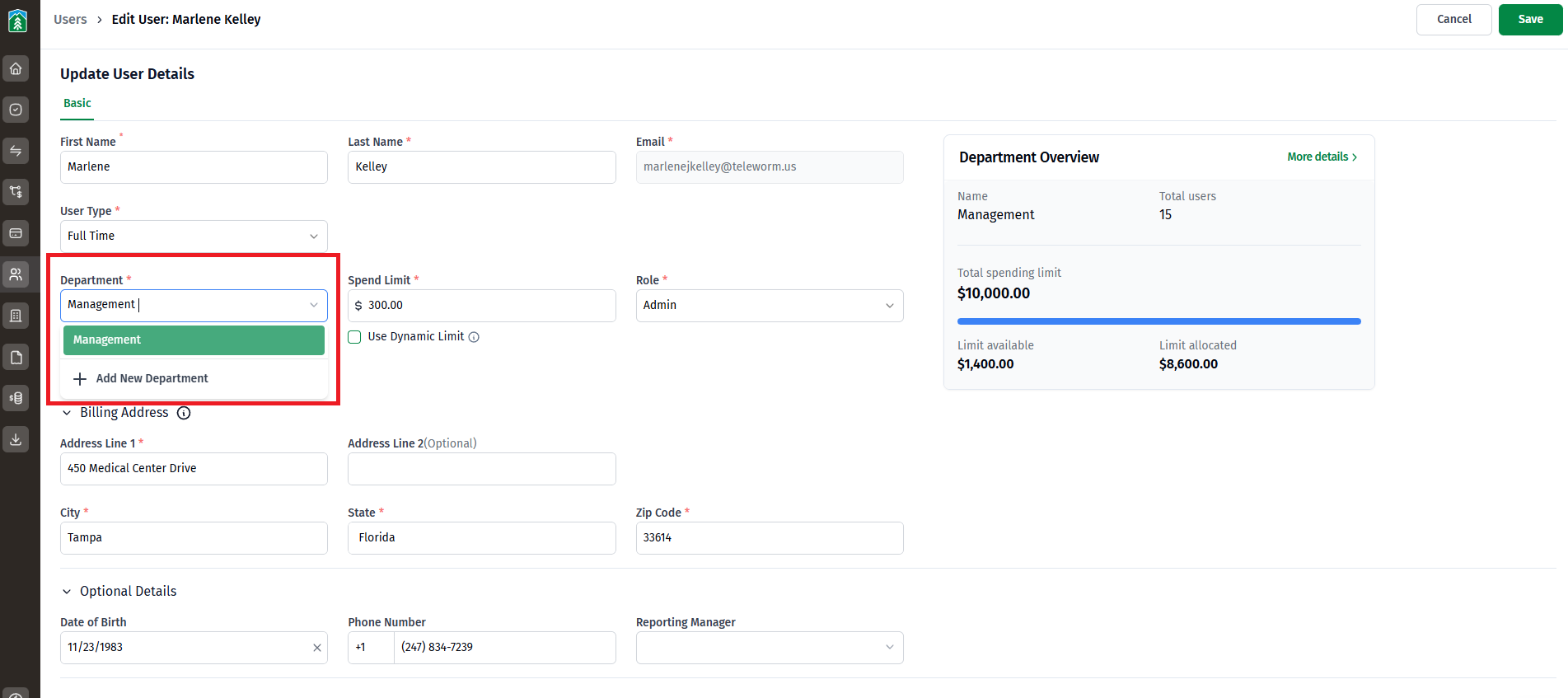The height and width of the screenshot is (698, 1568).
Task: Open the dollar-flow sidebar icon
Action: 16,192
